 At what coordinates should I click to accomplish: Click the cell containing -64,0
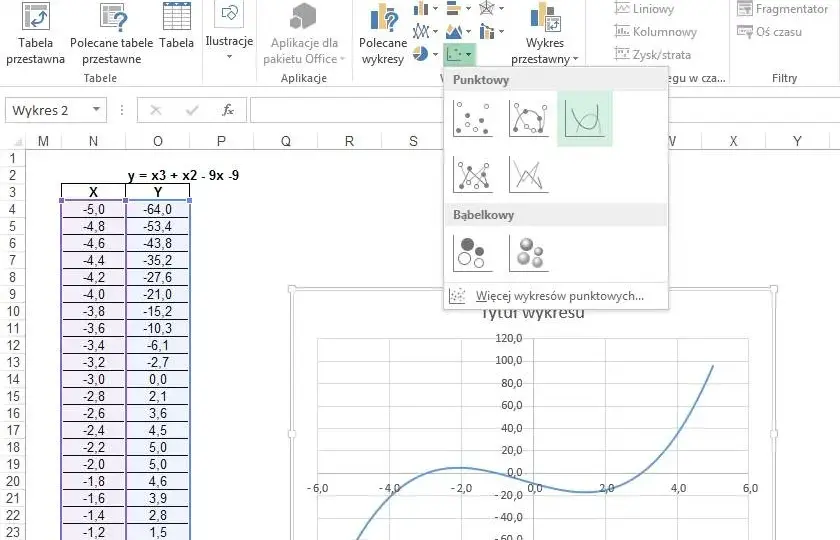pos(158,209)
